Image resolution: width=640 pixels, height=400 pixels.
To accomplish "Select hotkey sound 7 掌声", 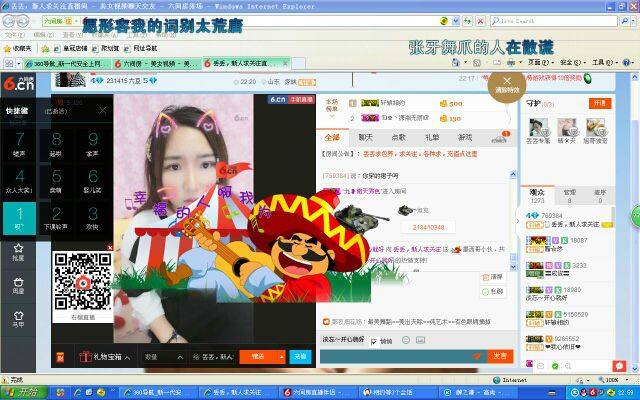I will [x=19, y=144].
